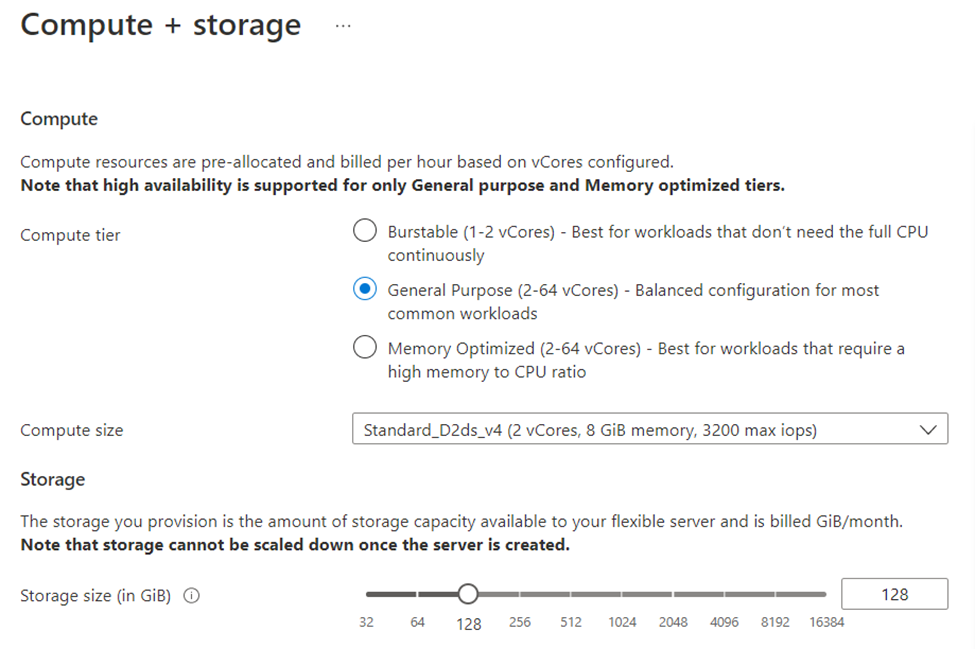This screenshot has width=975, height=649.
Task: Set storage slider to 2048 GiB mark
Action: 673,594
